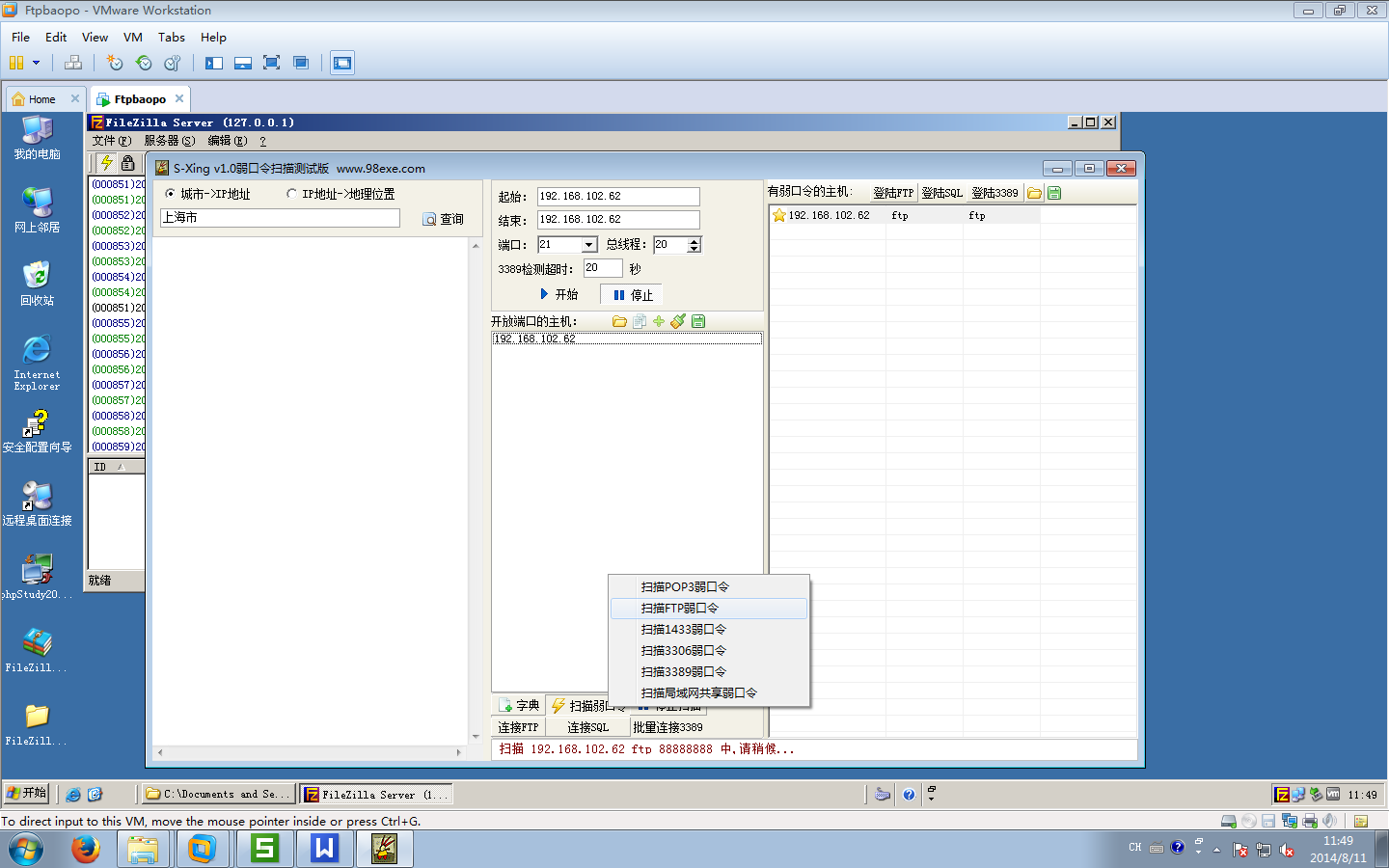Click 登陆FTP button
The height and width of the screenshot is (868, 1389).
[x=893, y=193]
